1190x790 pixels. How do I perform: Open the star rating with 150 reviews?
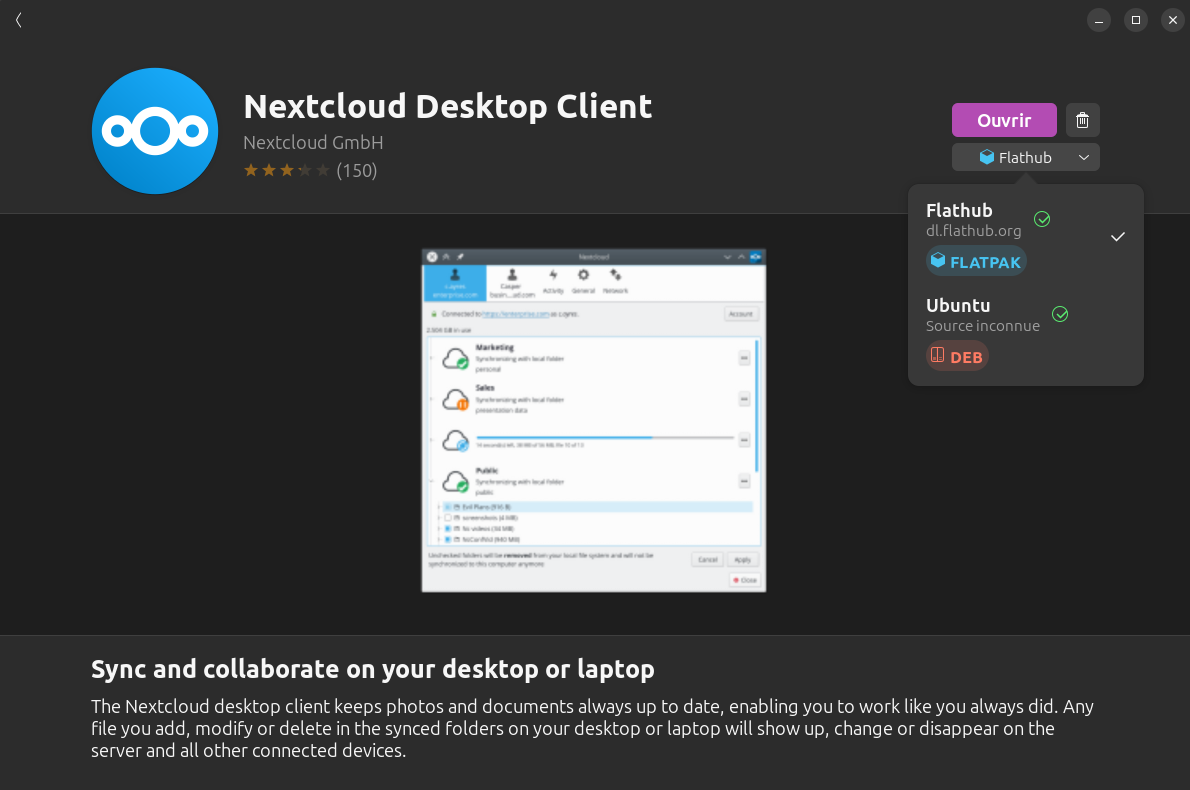pyautogui.click(x=310, y=170)
